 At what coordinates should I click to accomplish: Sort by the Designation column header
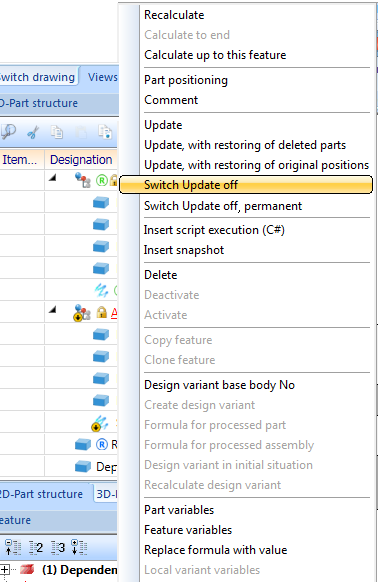pyautogui.click(x=81, y=160)
